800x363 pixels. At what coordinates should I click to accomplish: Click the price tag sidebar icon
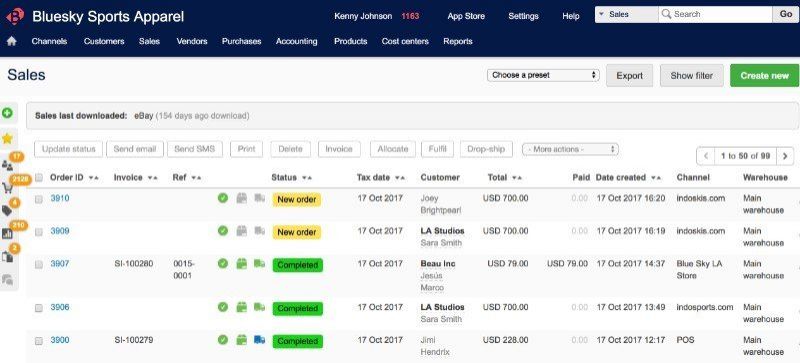[x=7, y=210]
